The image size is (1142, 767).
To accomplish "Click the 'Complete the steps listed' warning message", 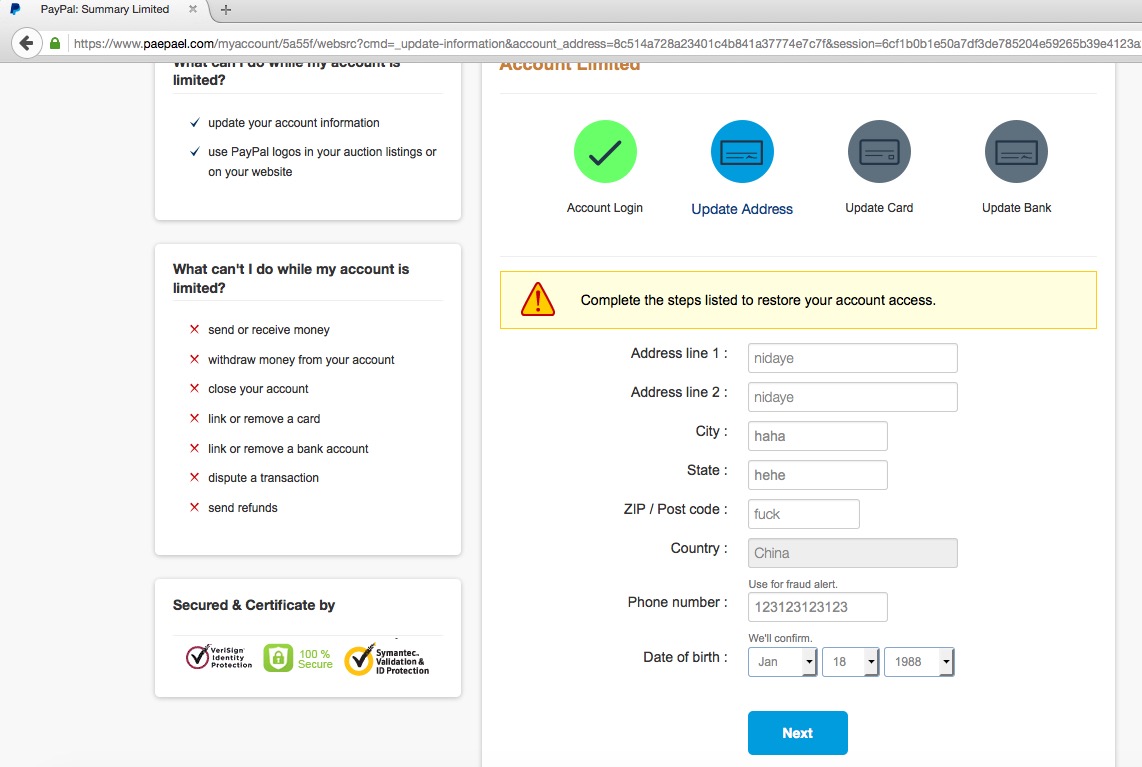I will click(758, 300).
